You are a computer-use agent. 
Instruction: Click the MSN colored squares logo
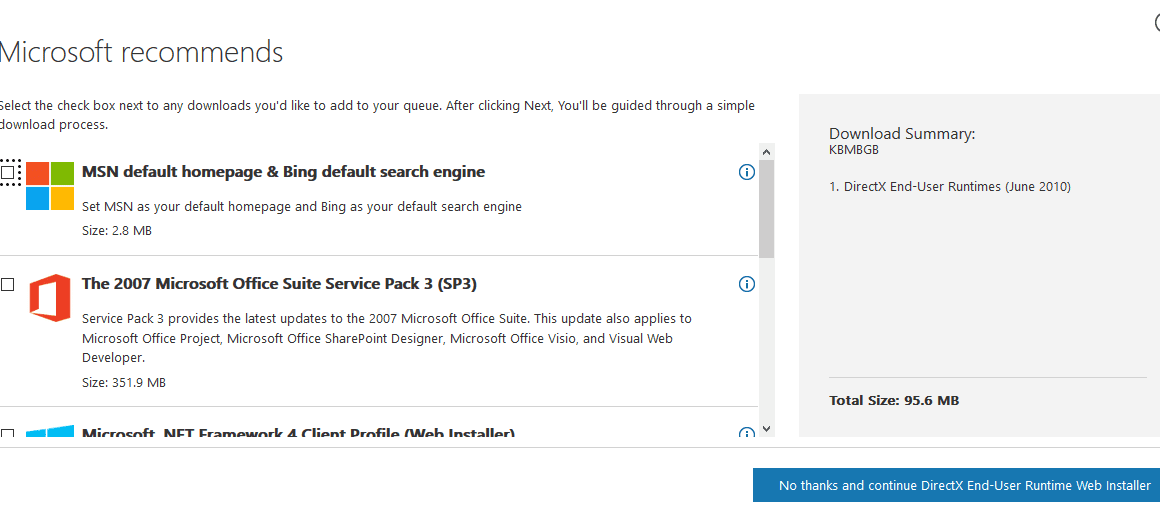click(50, 186)
